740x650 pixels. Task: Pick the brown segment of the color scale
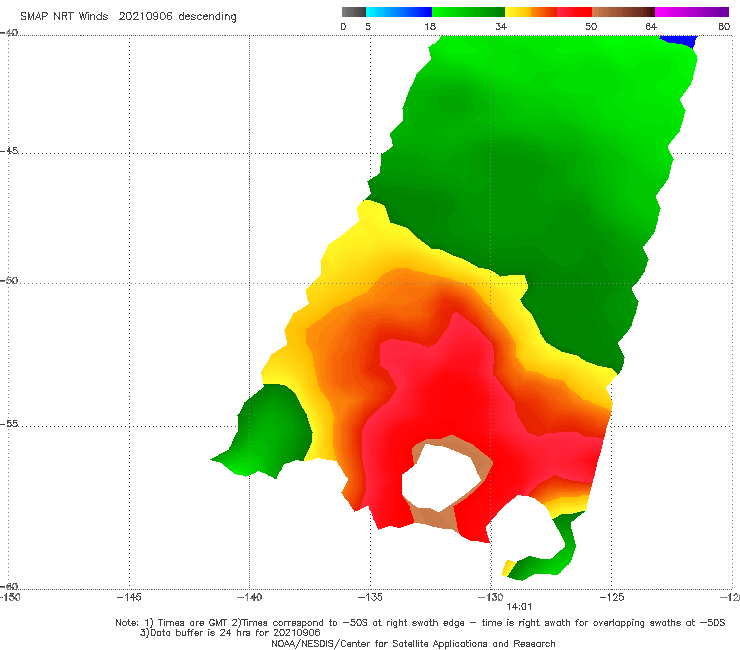pos(623,12)
